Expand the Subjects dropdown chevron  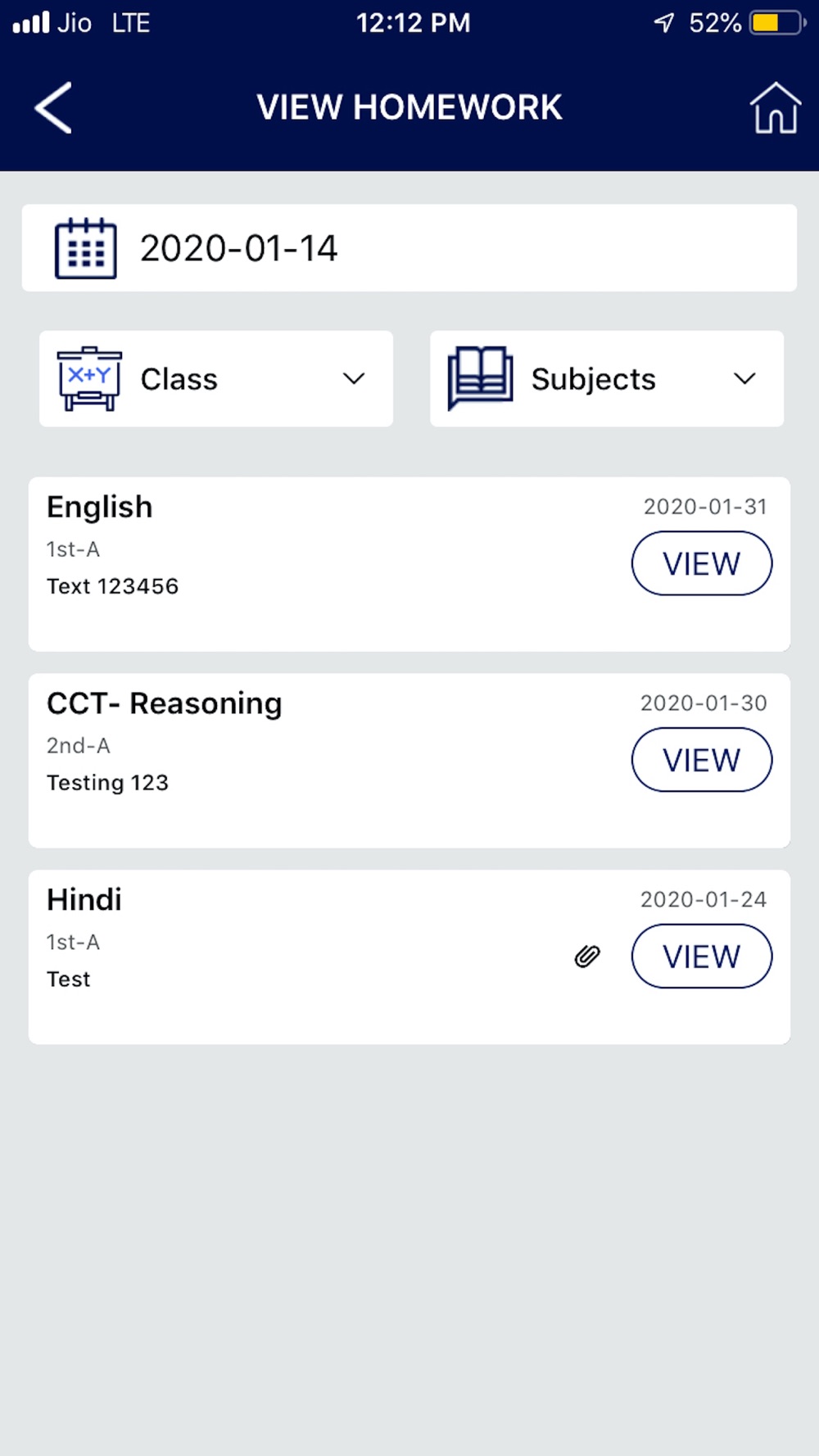coord(744,378)
